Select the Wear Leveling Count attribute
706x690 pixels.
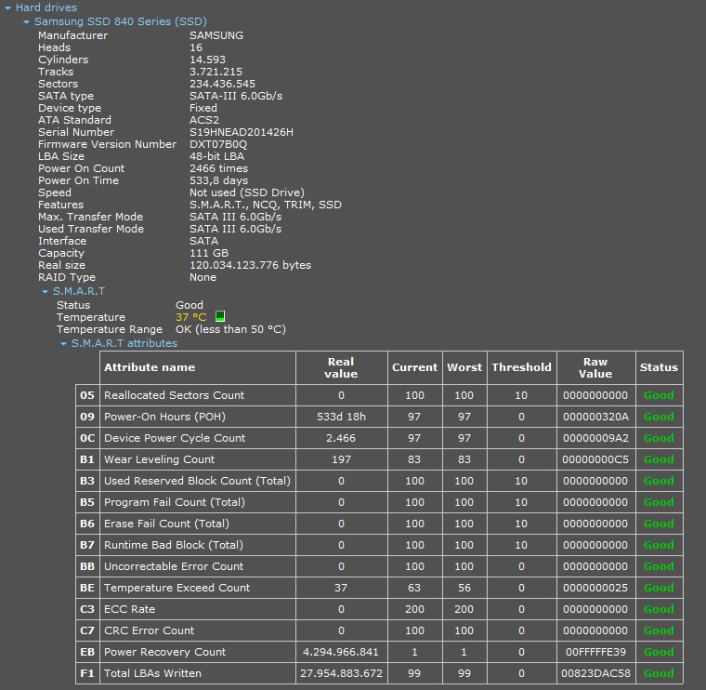(x=159, y=460)
